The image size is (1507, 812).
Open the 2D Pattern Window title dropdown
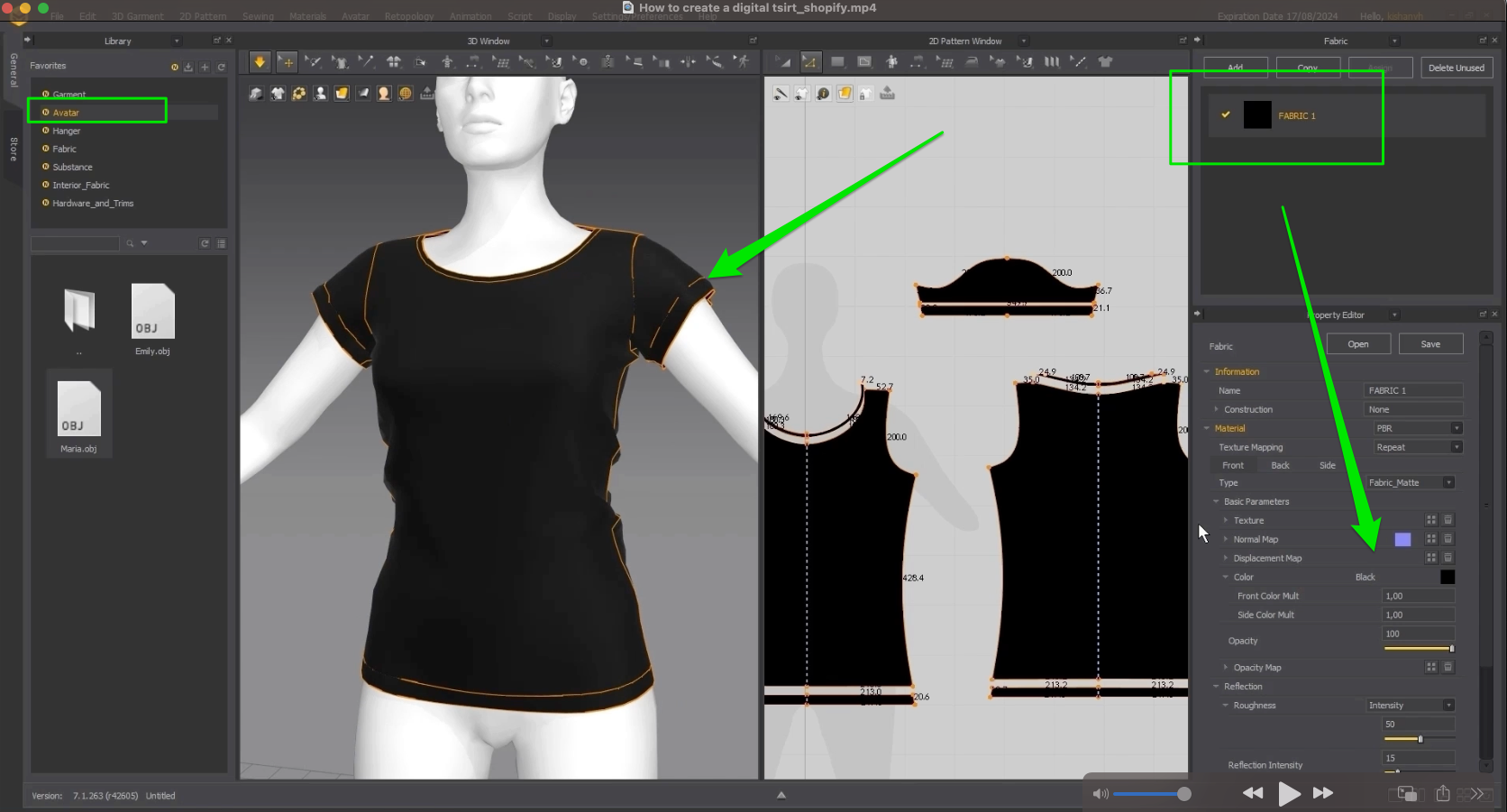(x=1023, y=41)
